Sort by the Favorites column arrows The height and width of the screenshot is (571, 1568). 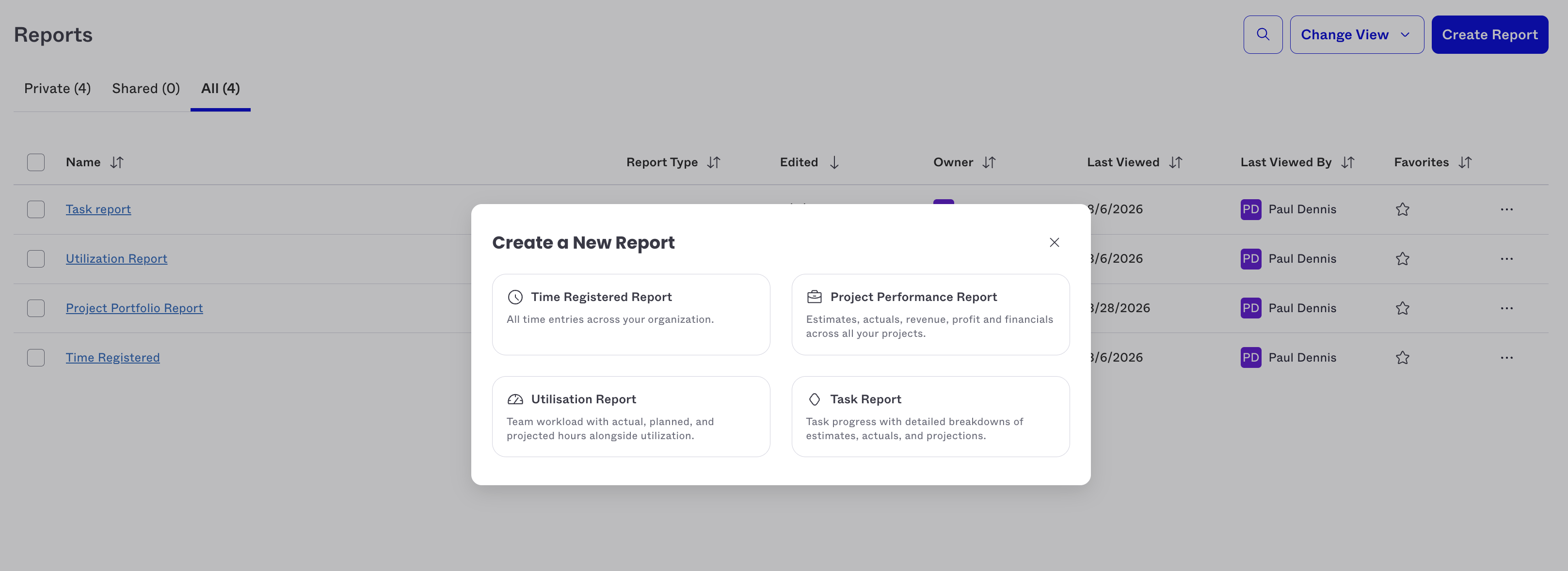click(x=1465, y=162)
